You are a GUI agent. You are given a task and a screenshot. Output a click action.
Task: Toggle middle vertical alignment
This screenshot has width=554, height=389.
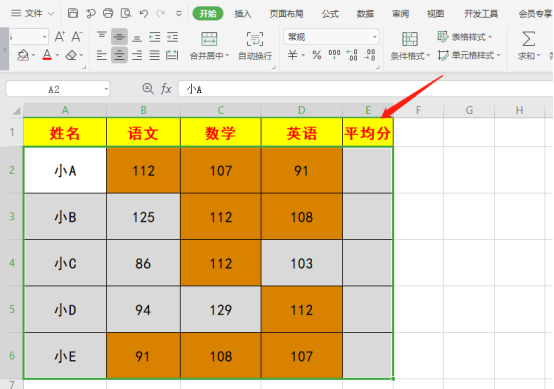coord(119,37)
